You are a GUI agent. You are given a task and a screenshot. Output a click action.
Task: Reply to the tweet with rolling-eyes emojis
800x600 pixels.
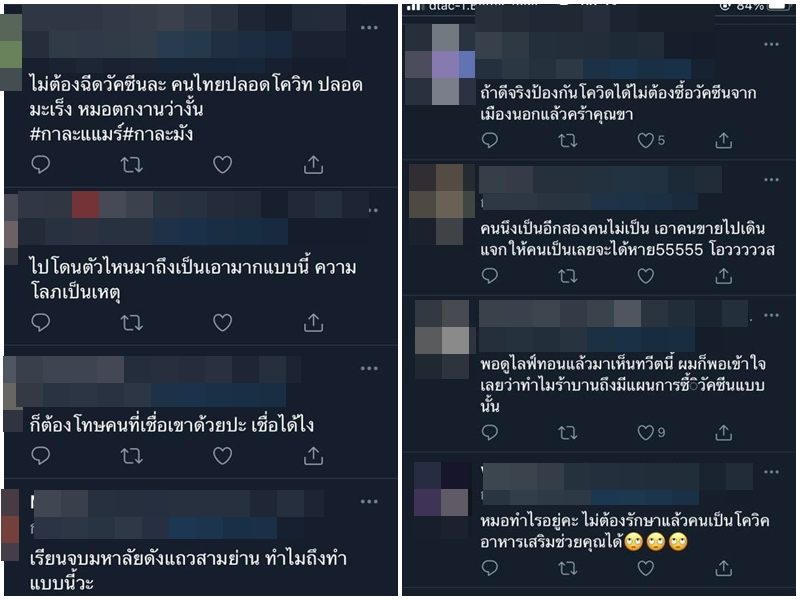click(x=490, y=567)
